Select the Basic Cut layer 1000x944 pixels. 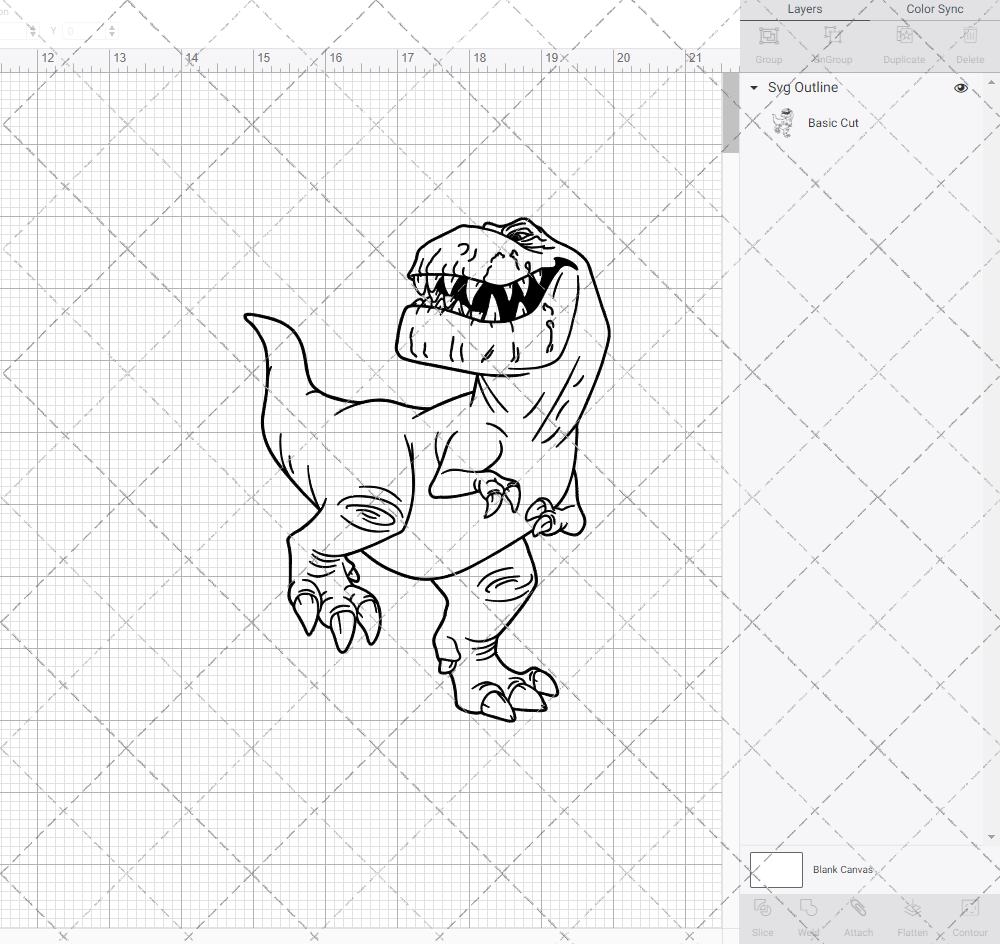[x=832, y=122]
